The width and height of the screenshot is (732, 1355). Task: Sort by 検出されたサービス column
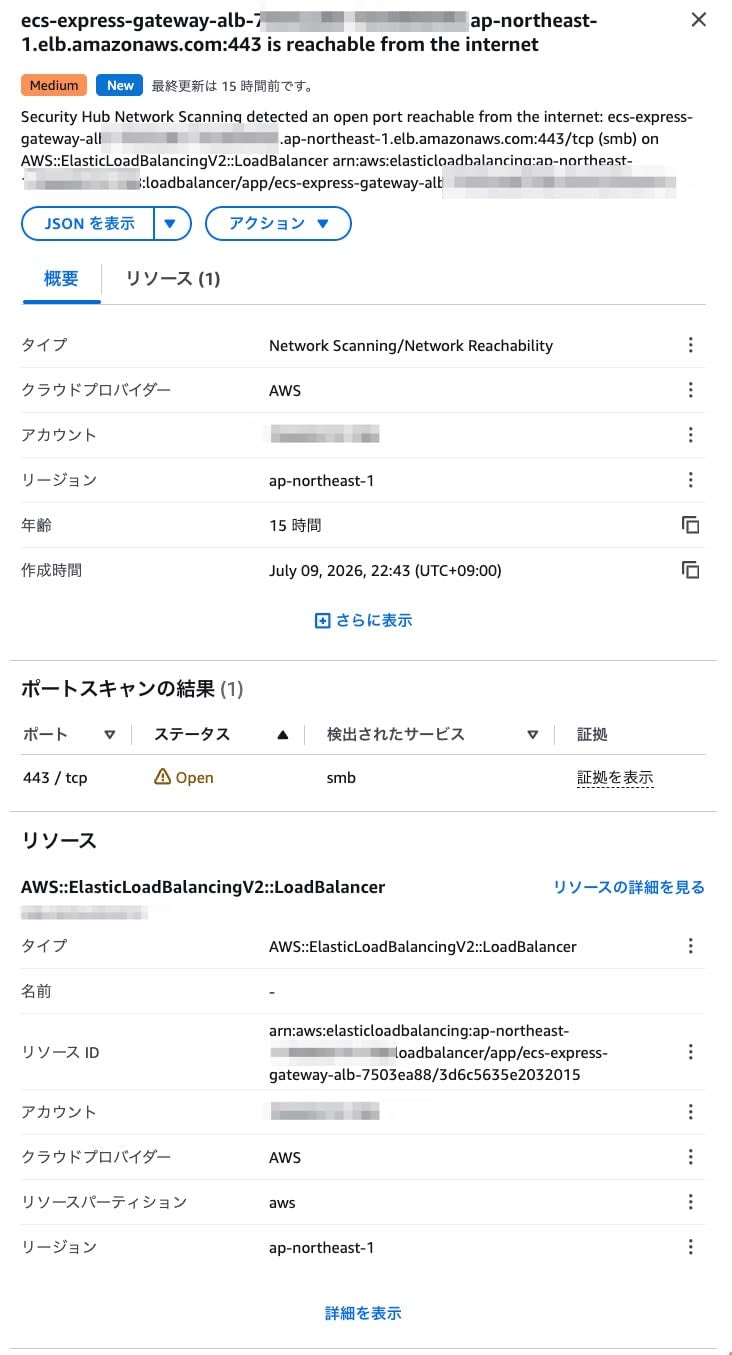pos(533,735)
